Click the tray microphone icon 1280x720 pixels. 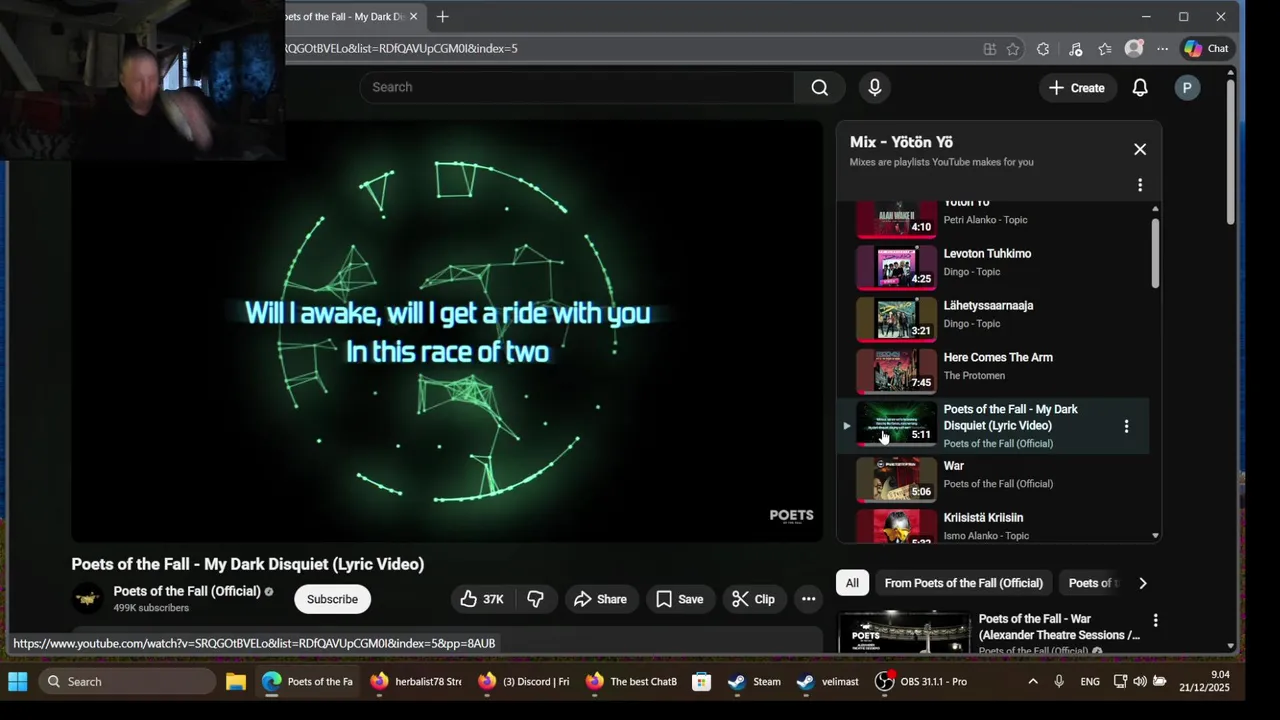(x=1059, y=682)
